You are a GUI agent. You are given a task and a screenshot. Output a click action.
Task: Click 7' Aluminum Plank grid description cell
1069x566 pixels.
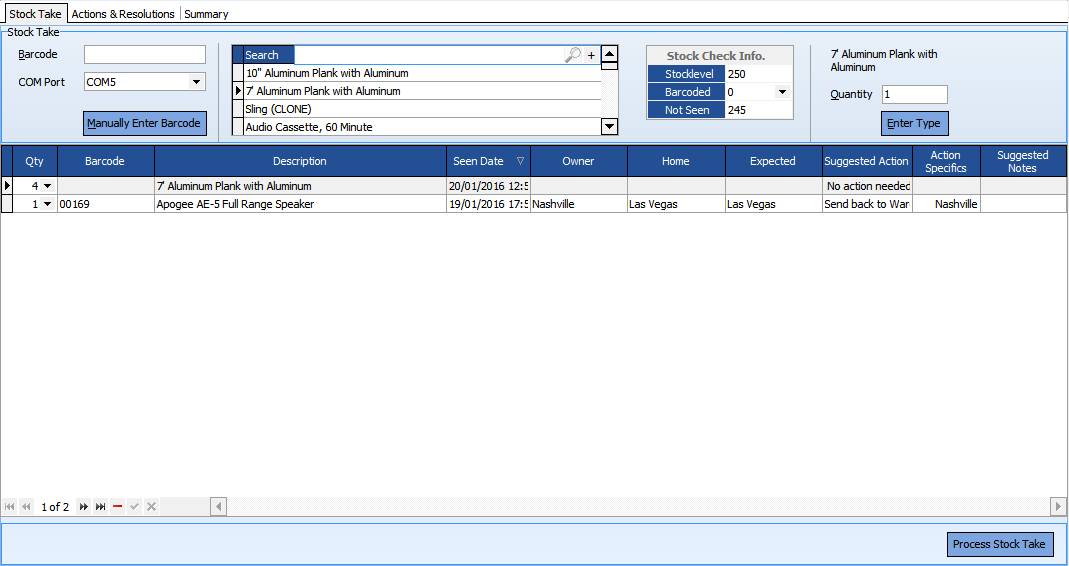point(301,186)
